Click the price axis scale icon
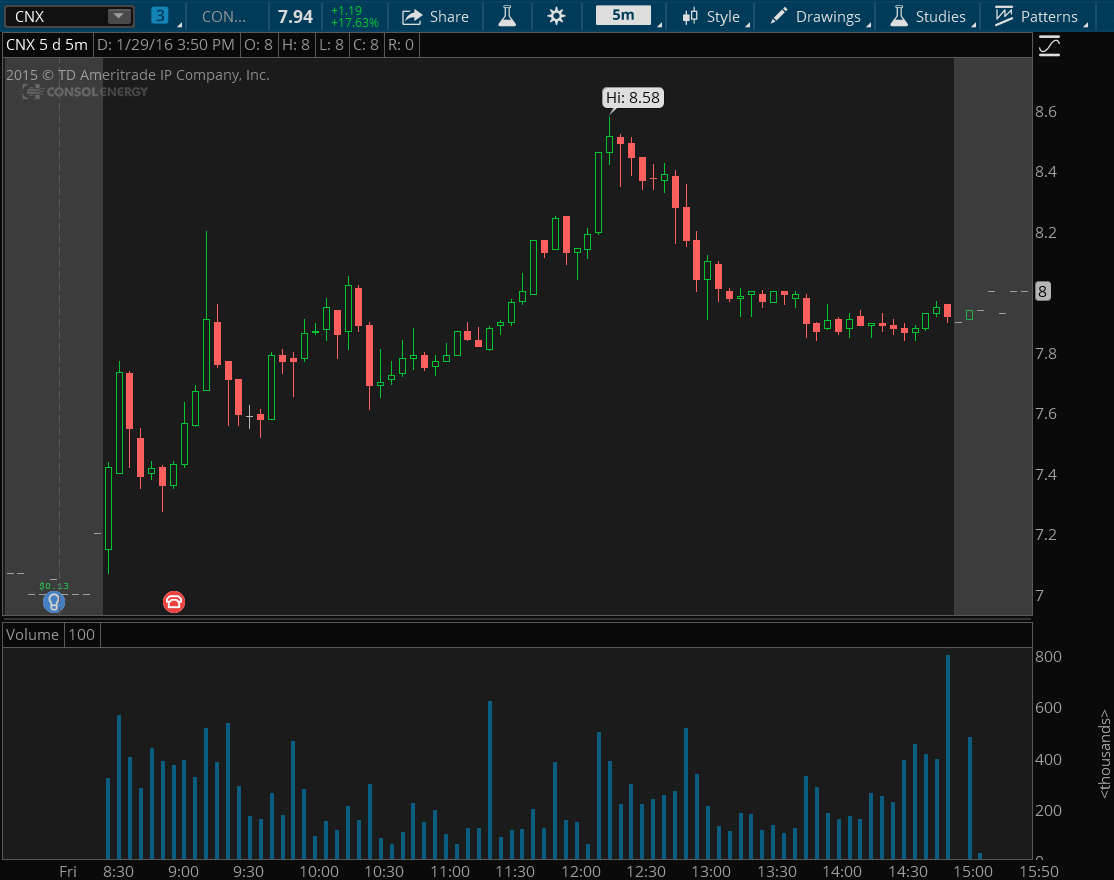The height and width of the screenshot is (880, 1114). click(x=1049, y=46)
